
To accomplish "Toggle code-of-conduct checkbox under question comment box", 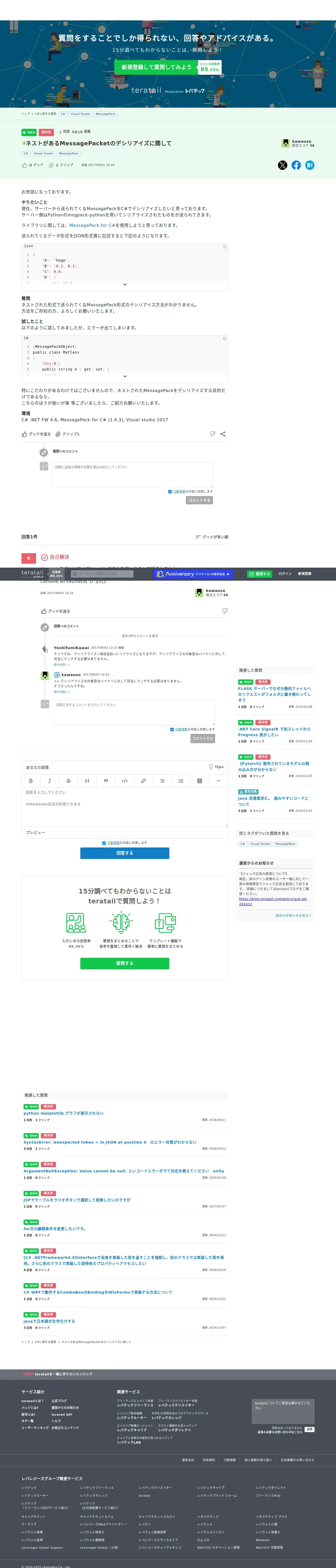I will click(x=170, y=491).
